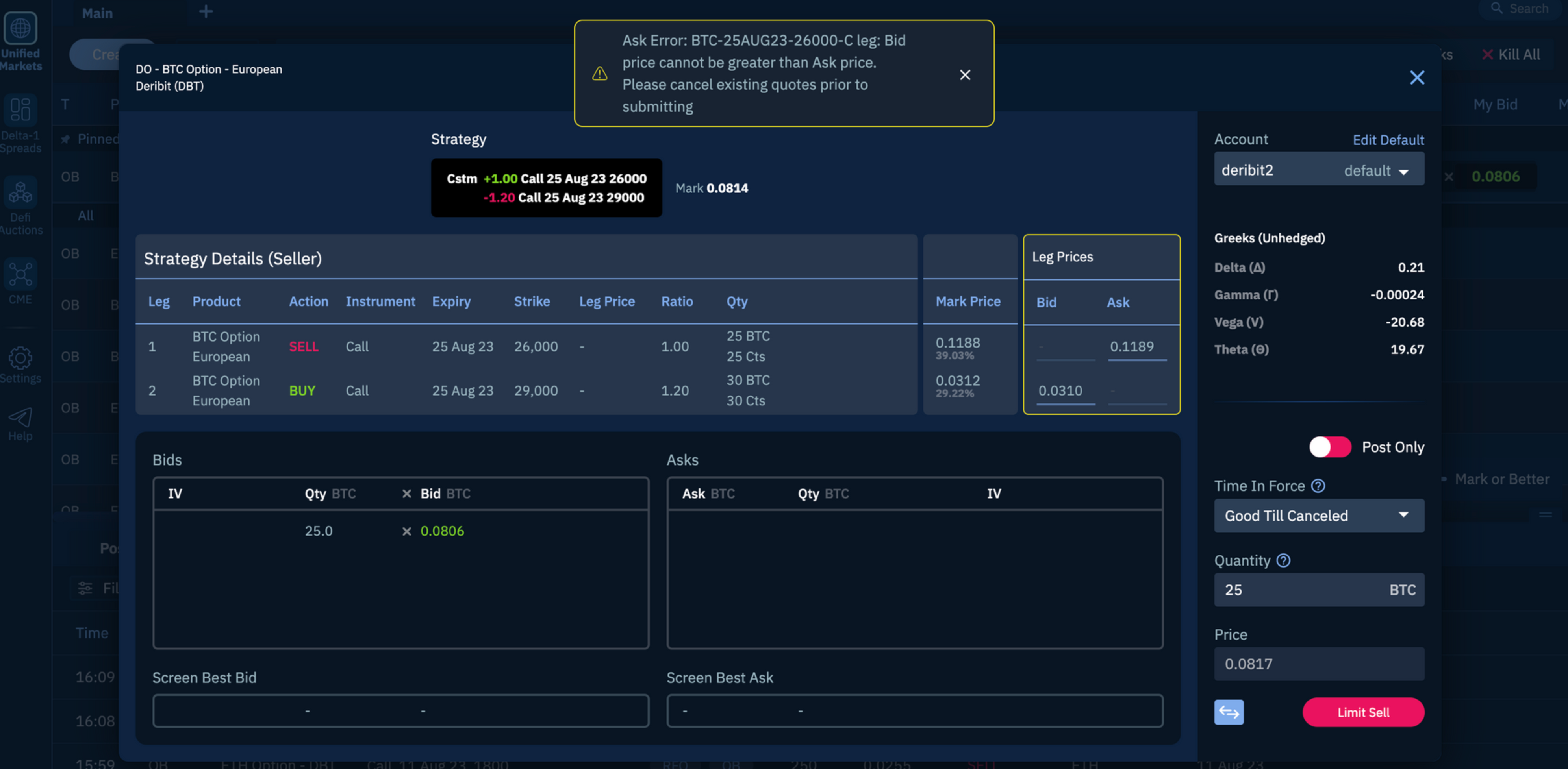Viewport: 1568px width, 769px height.
Task: Add a new tab with plus icon
Action: coord(206,11)
